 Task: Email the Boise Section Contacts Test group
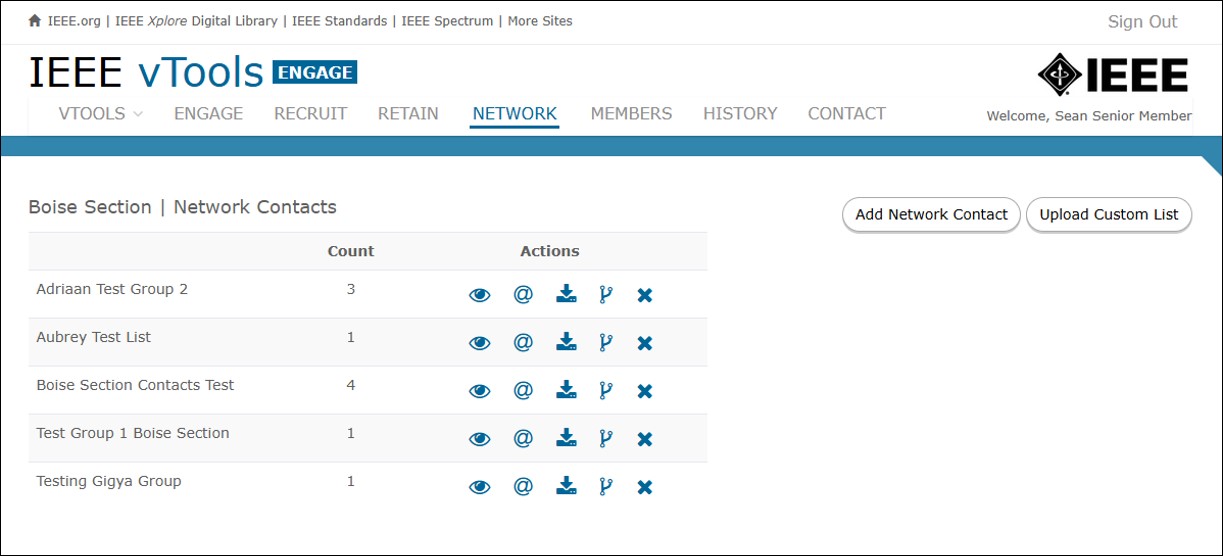coord(523,390)
